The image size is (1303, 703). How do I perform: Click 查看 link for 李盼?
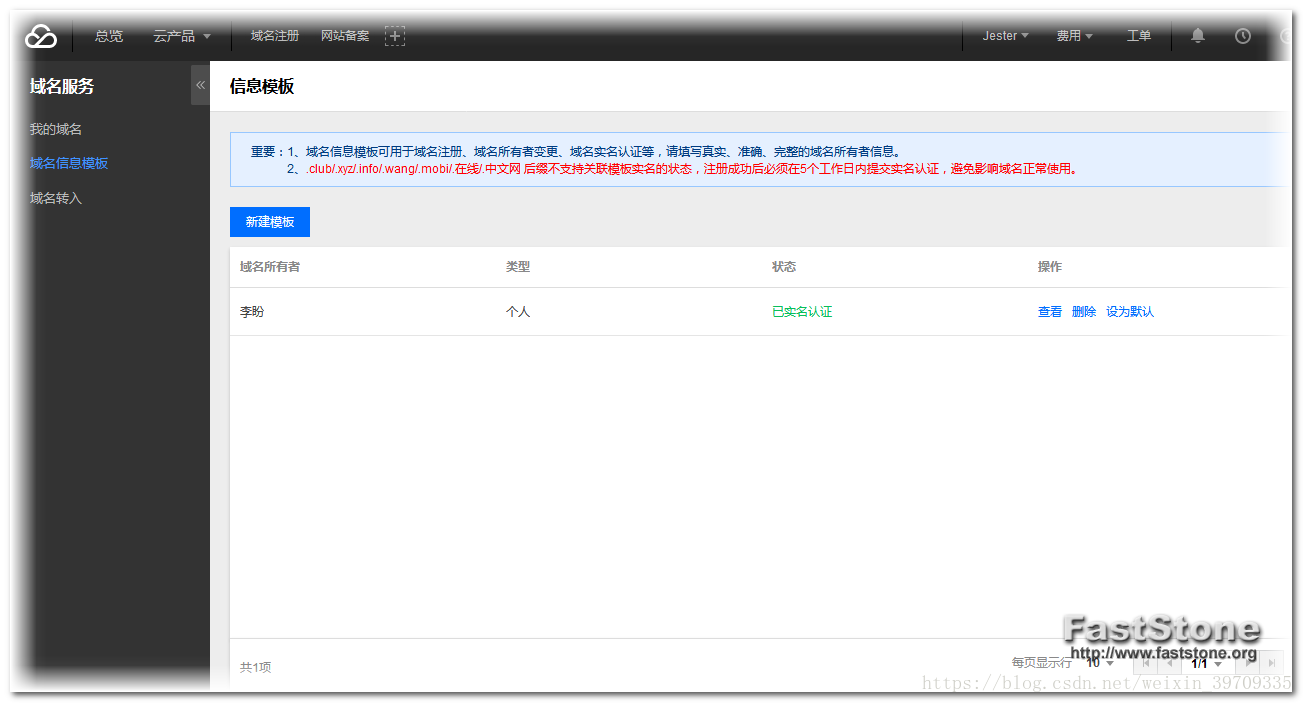pyautogui.click(x=1050, y=312)
